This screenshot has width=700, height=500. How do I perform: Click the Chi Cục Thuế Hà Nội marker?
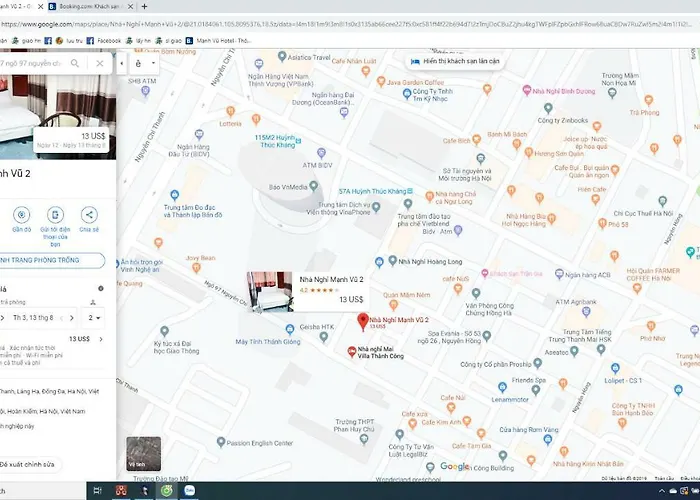[662, 201]
